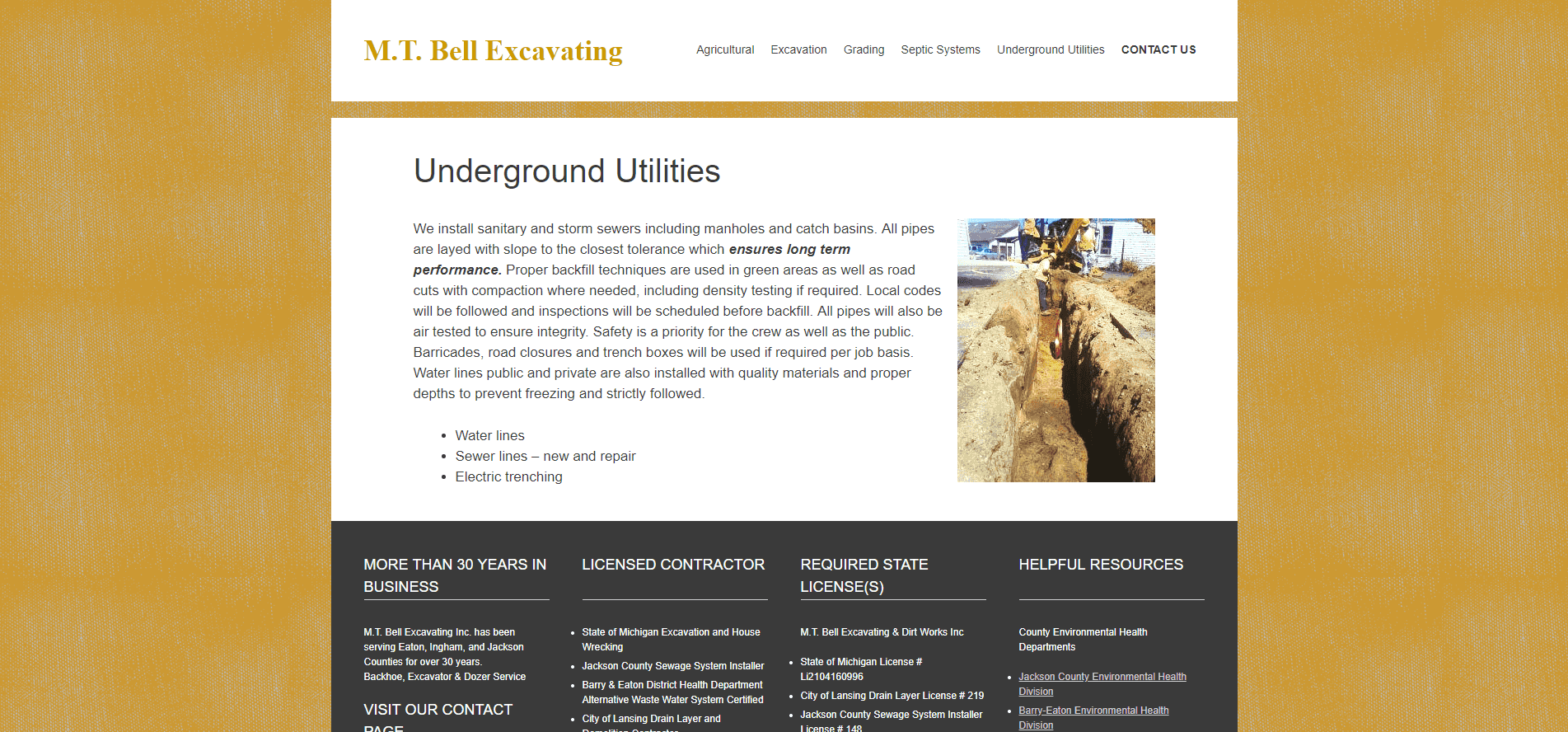The height and width of the screenshot is (732, 1568).
Task: Click the Underground Utilities page heading
Action: (x=566, y=171)
